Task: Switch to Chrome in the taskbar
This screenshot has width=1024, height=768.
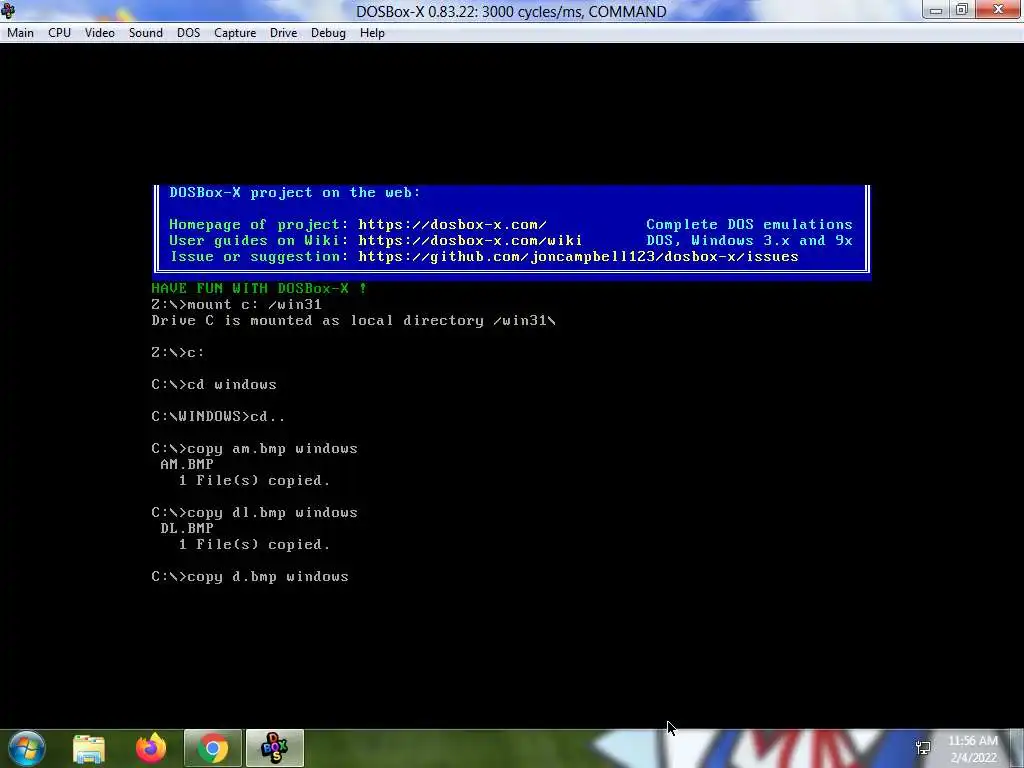Action: tap(213, 748)
